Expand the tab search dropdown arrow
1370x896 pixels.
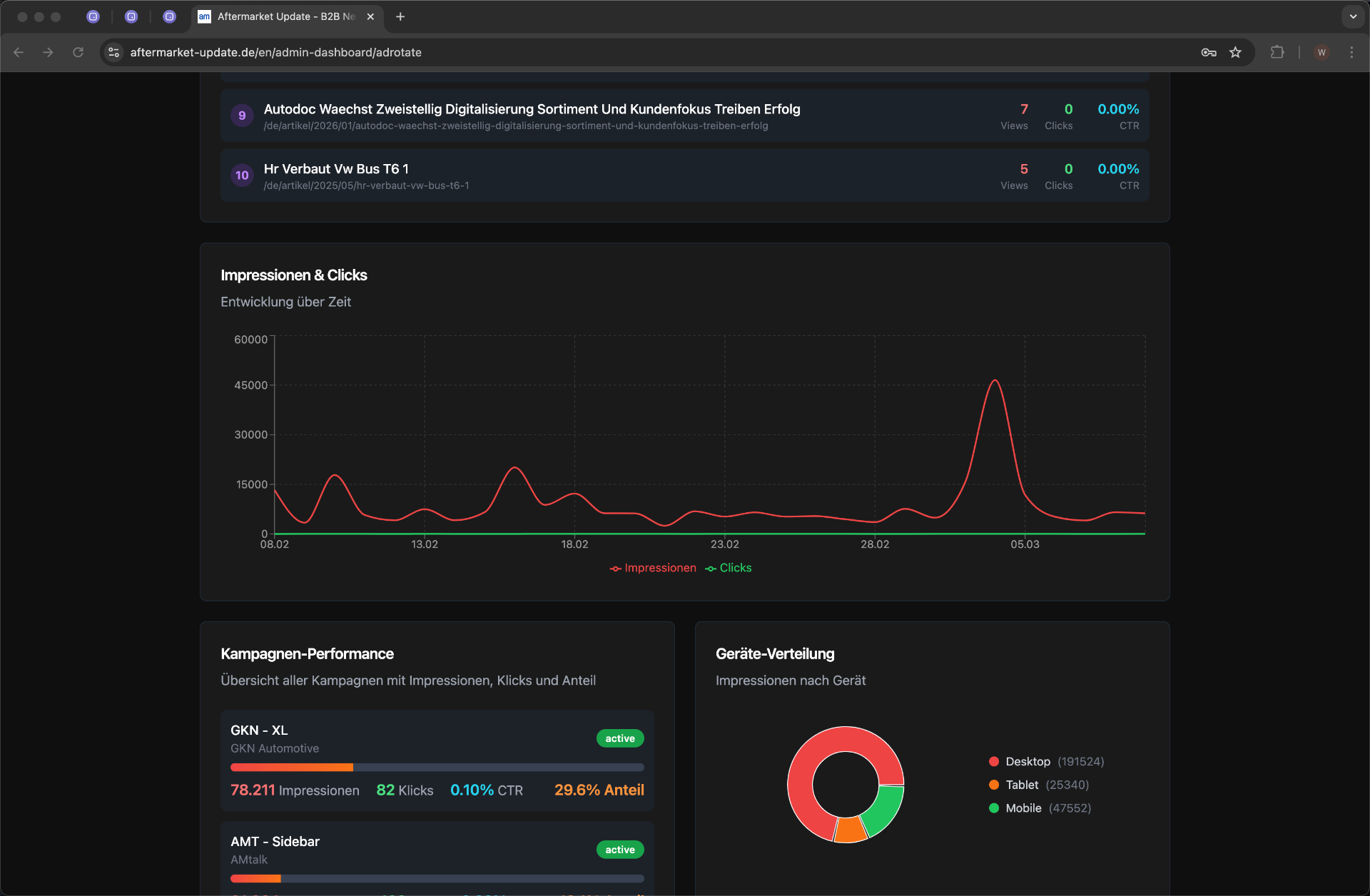tap(1353, 16)
